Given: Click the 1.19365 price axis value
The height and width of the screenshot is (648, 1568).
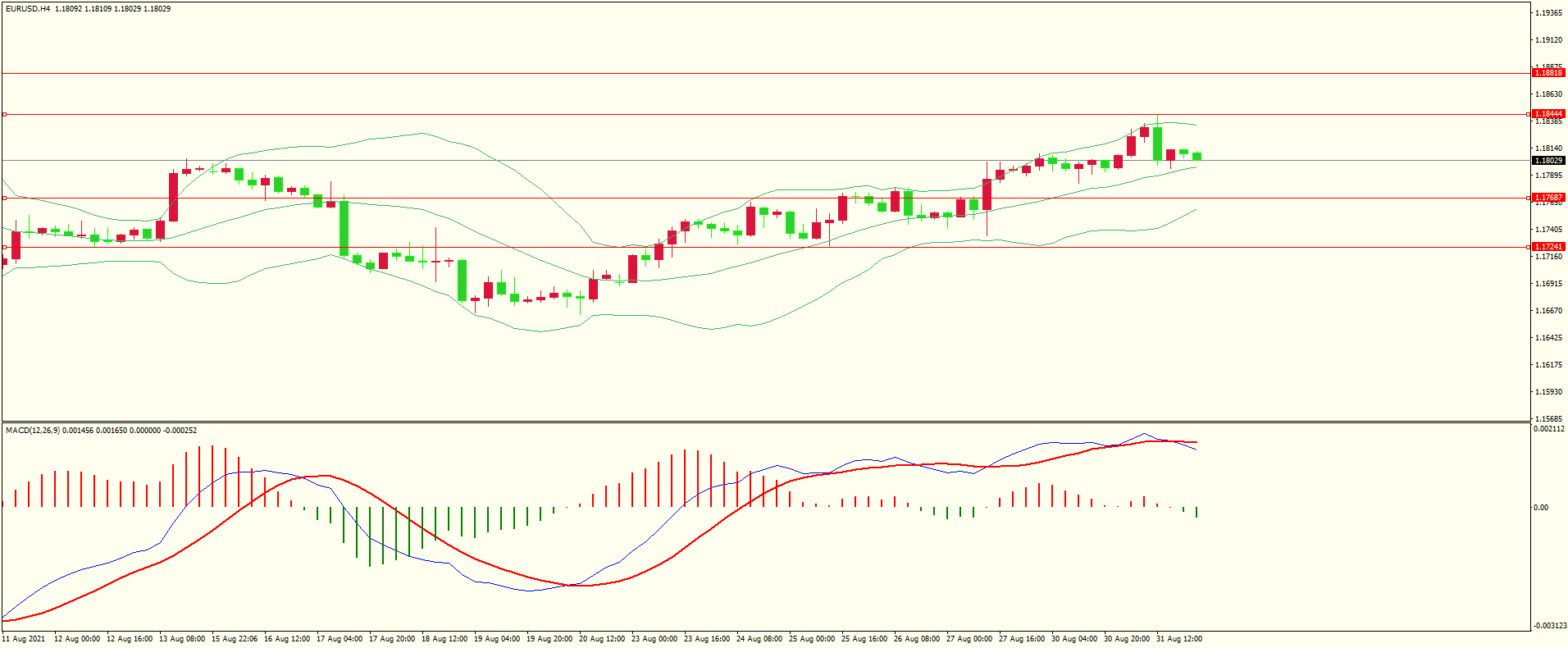Looking at the screenshot, I should coord(1548,13).
